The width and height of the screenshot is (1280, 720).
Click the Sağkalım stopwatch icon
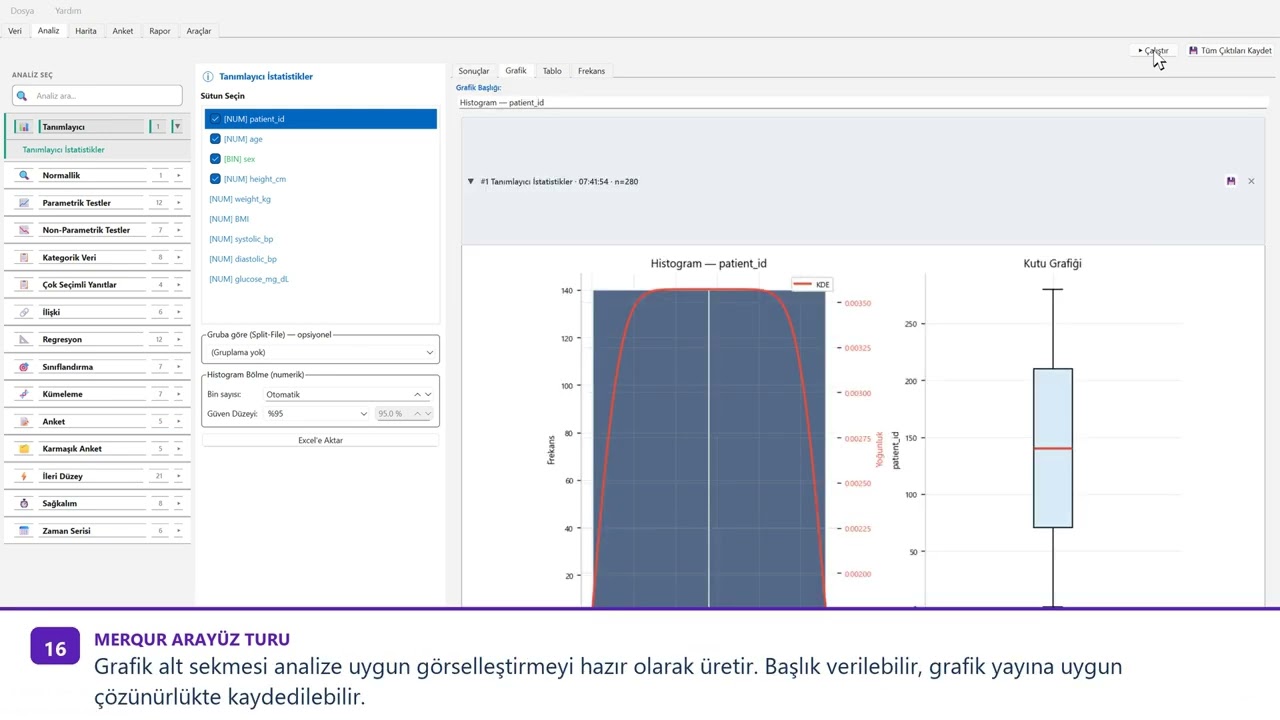click(x=25, y=504)
